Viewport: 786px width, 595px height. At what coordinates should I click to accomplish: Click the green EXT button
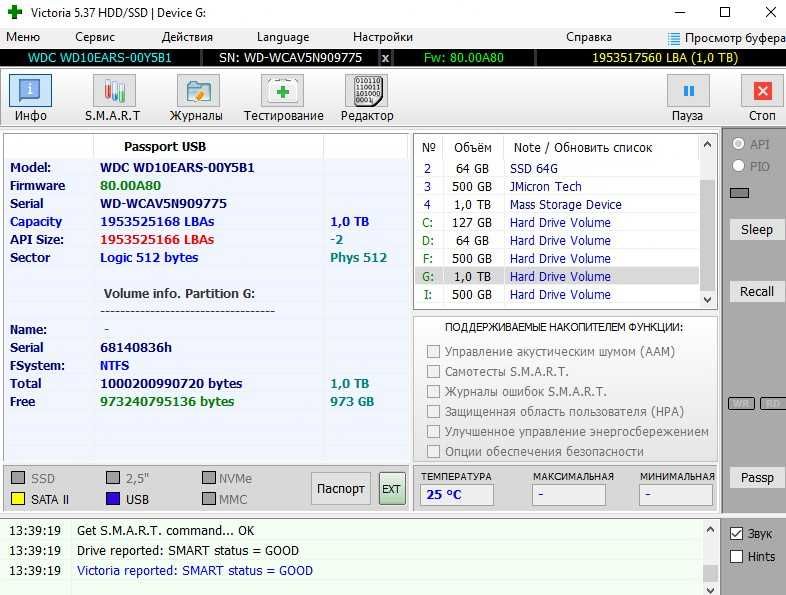(x=391, y=488)
